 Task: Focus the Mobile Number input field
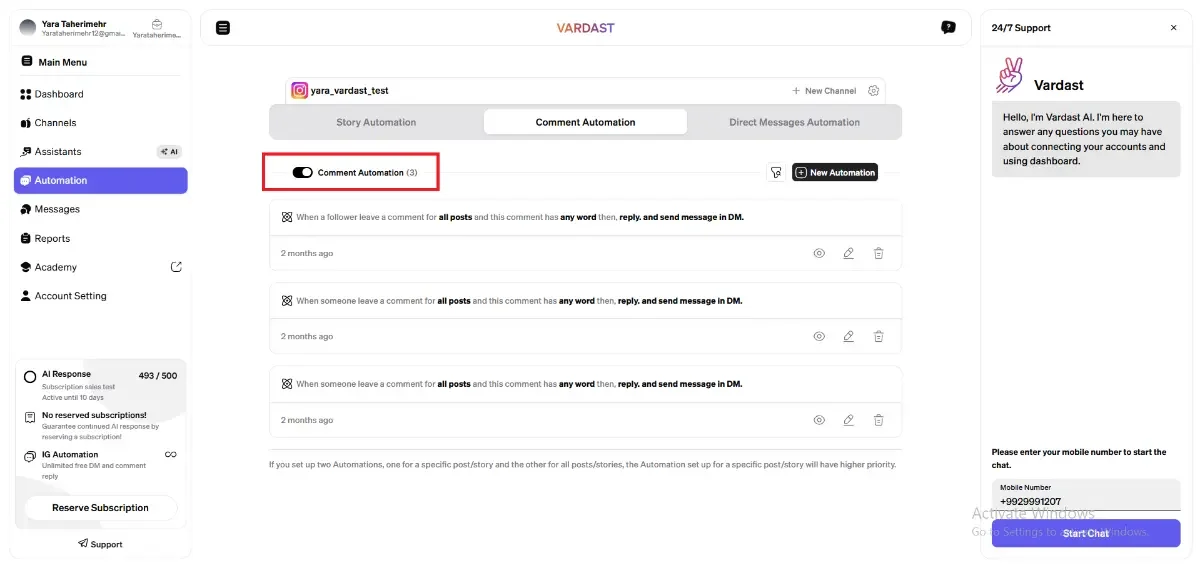[x=1086, y=495]
